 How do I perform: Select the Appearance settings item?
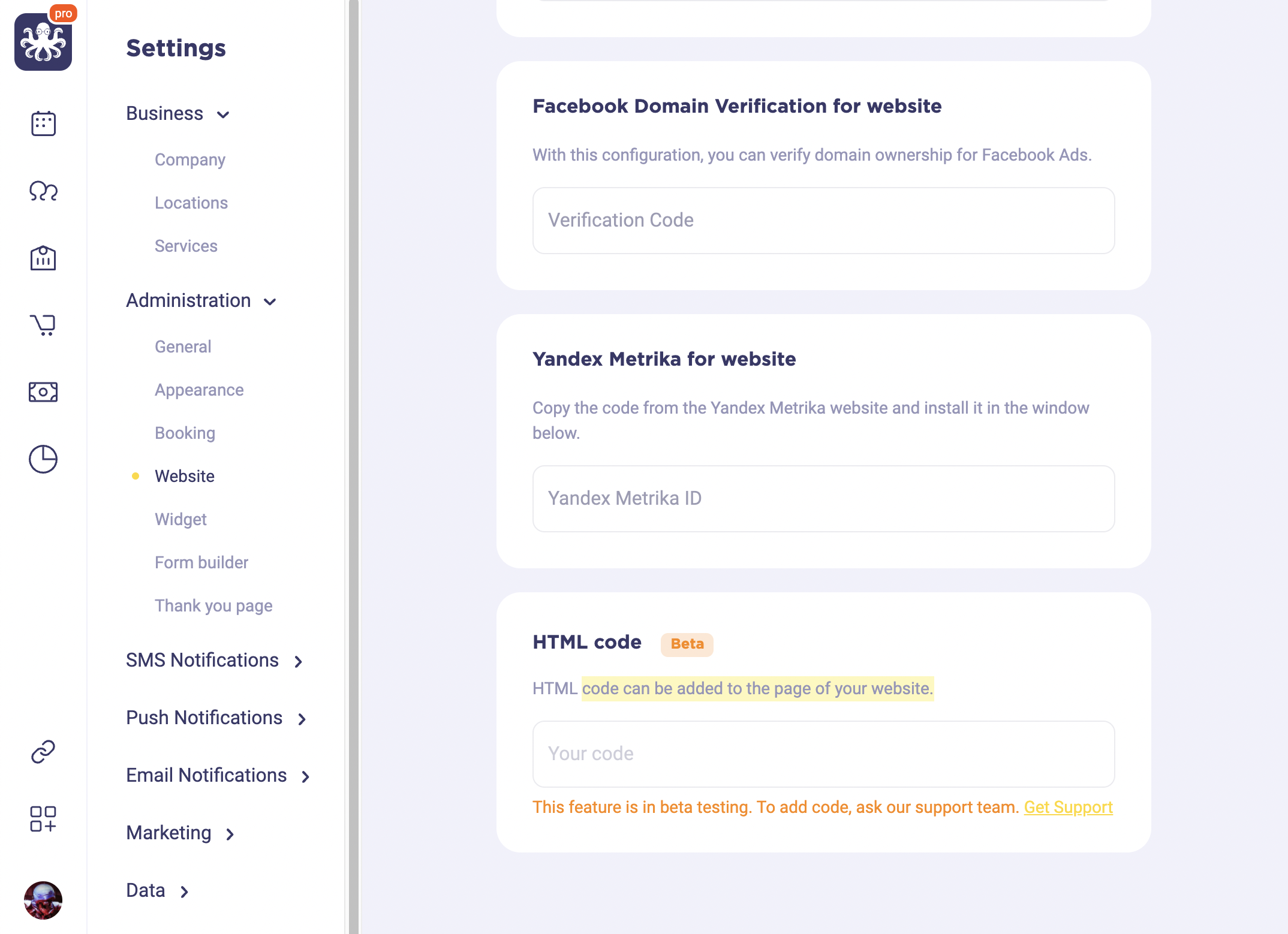[199, 390]
